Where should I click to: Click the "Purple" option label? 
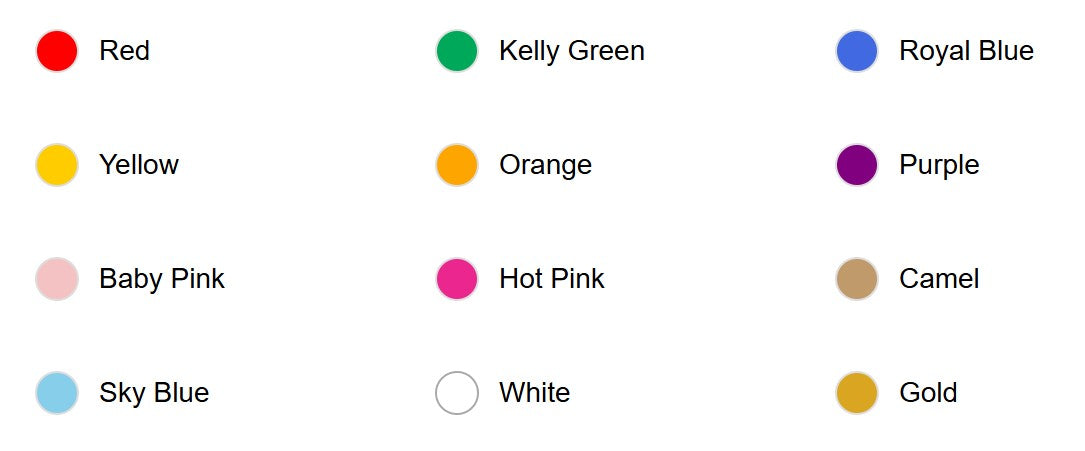click(939, 165)
